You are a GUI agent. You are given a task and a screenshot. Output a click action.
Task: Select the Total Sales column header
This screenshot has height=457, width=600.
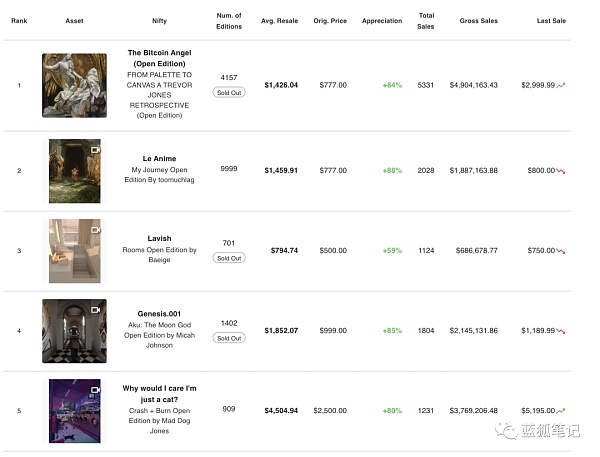point(427,20)
